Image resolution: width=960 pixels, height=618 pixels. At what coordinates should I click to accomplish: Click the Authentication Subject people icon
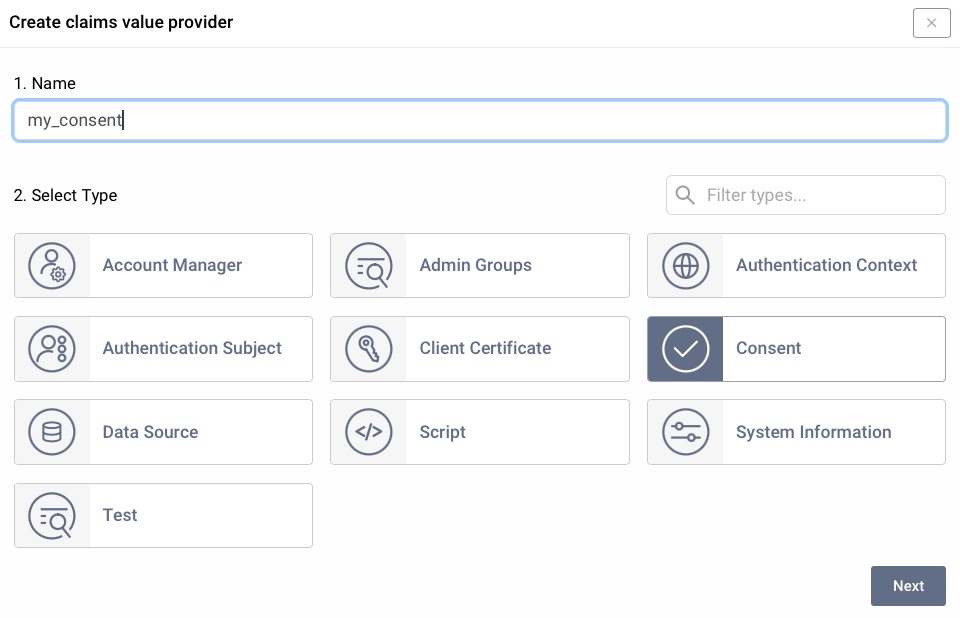(52, 349)
